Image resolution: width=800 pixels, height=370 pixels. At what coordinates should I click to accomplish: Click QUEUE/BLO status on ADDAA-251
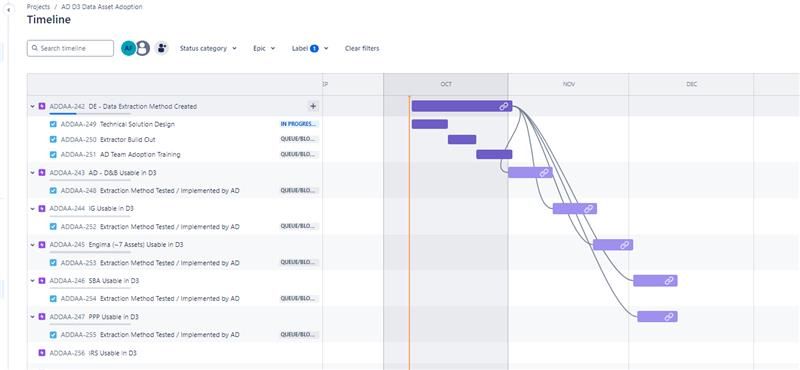299,154
